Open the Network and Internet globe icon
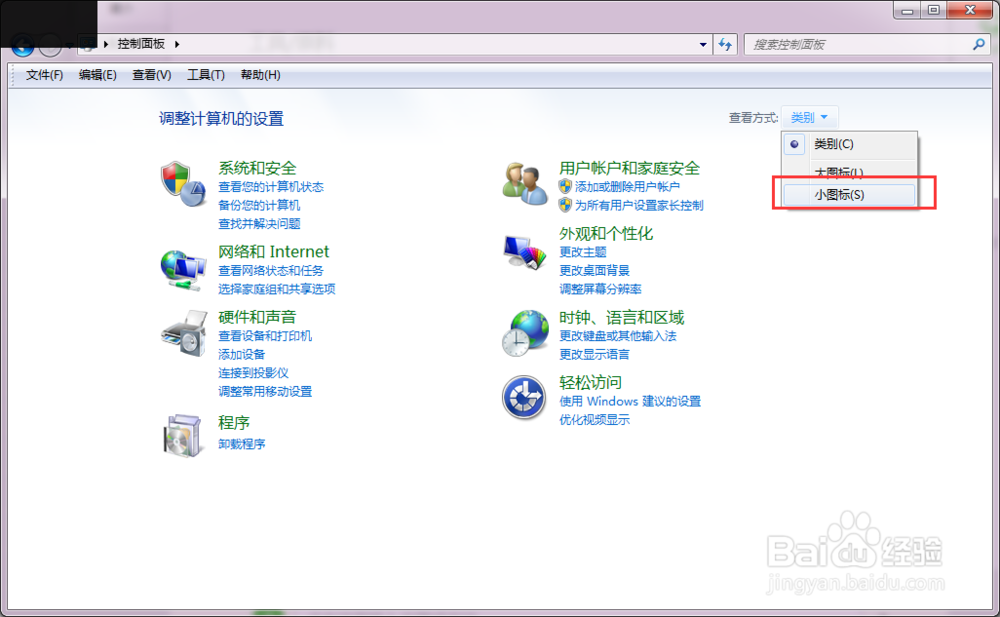 coord(183,269)
